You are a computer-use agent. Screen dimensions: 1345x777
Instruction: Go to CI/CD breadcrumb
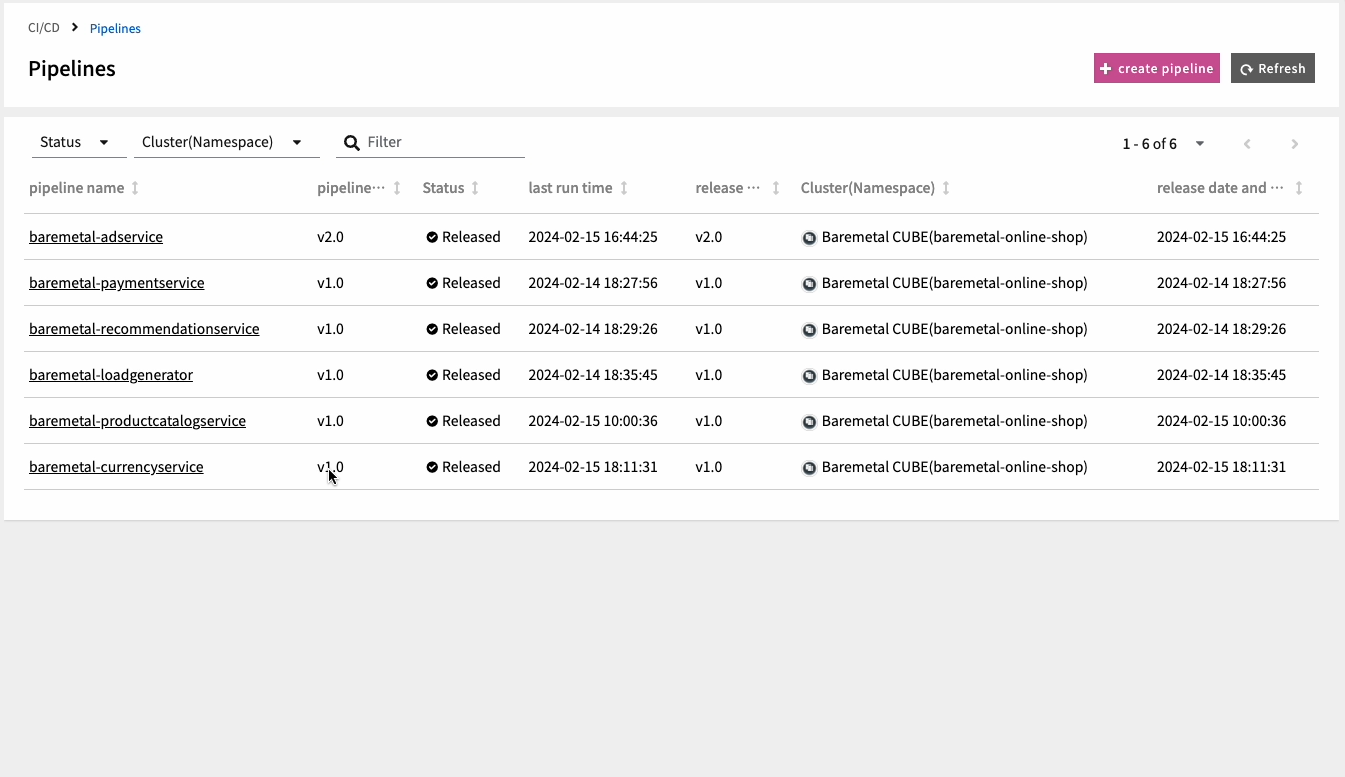(x=44, y=28)
